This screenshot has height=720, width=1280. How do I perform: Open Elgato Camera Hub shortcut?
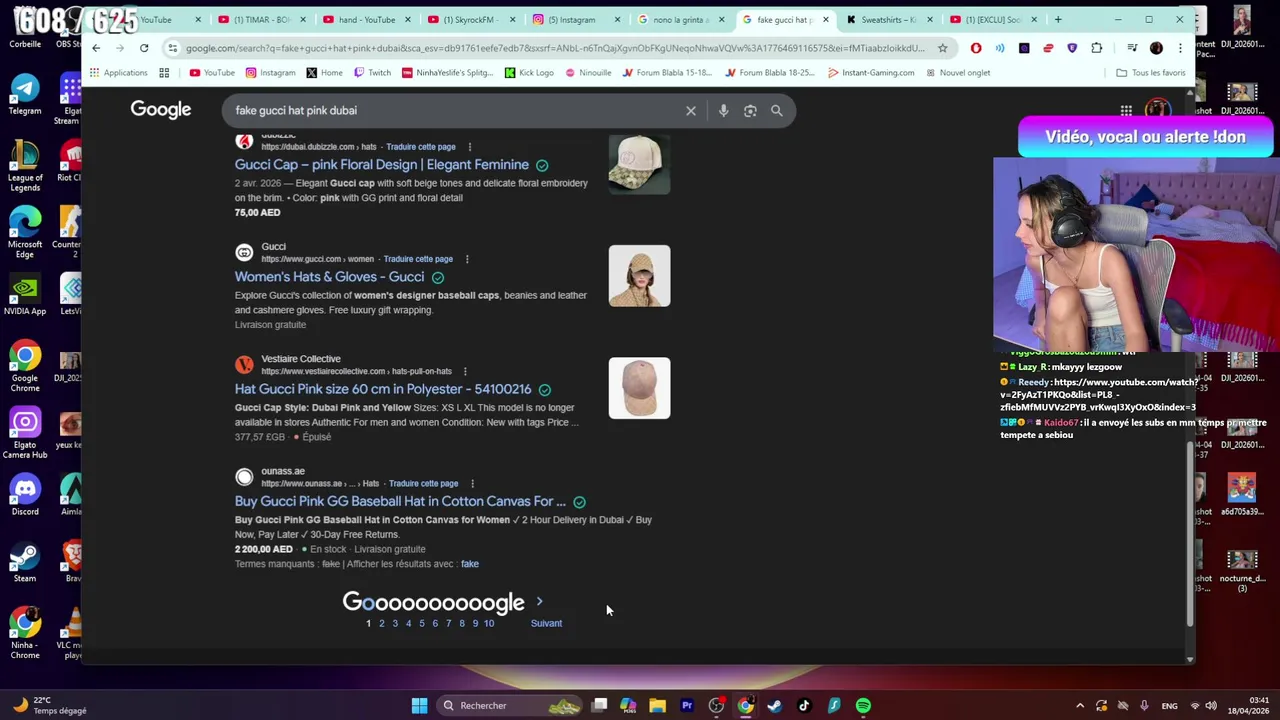[25, 434]
